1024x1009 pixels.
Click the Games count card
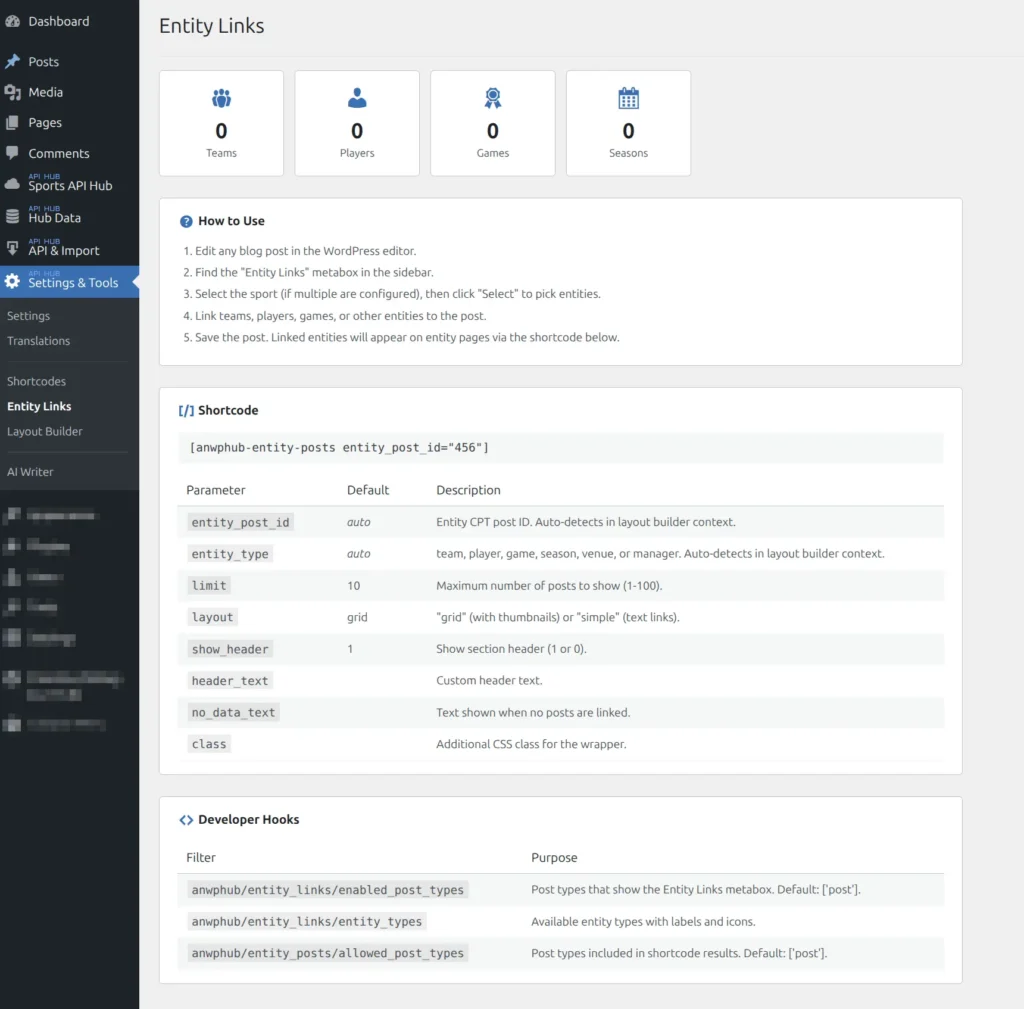(x=492, y=123)
